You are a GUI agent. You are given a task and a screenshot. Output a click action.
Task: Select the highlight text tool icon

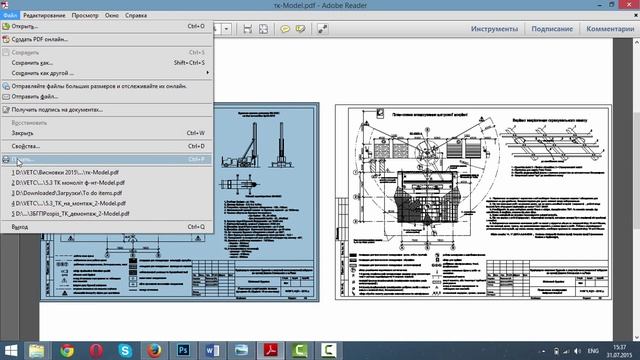[300, 29]
